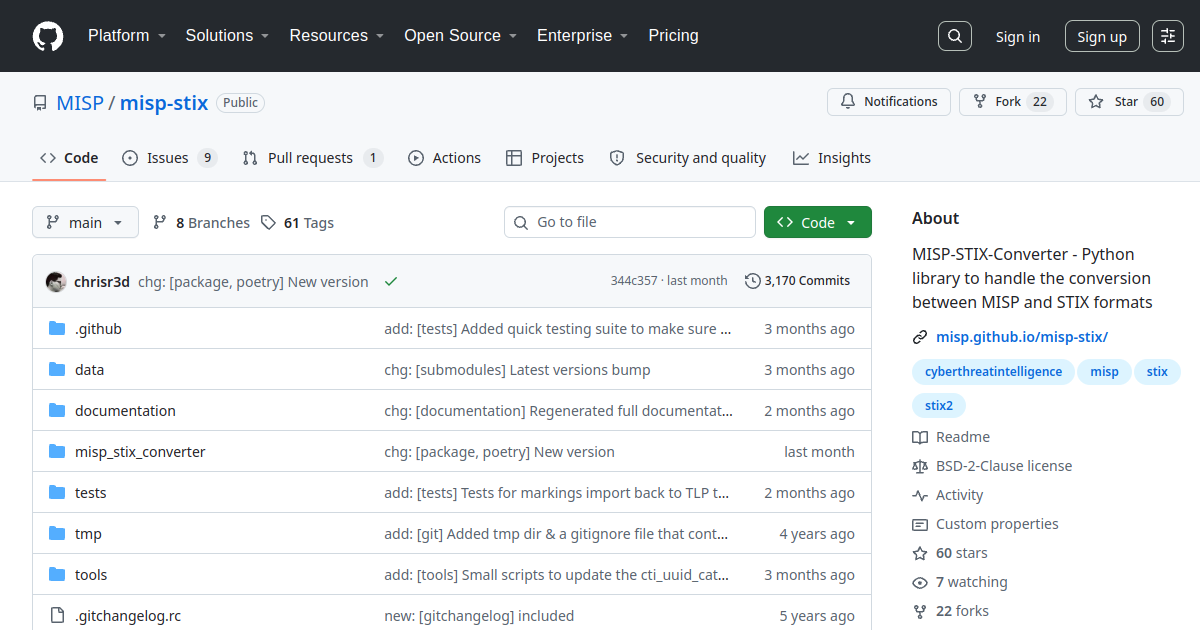View the 3,170 Commits history

point(798,281)
